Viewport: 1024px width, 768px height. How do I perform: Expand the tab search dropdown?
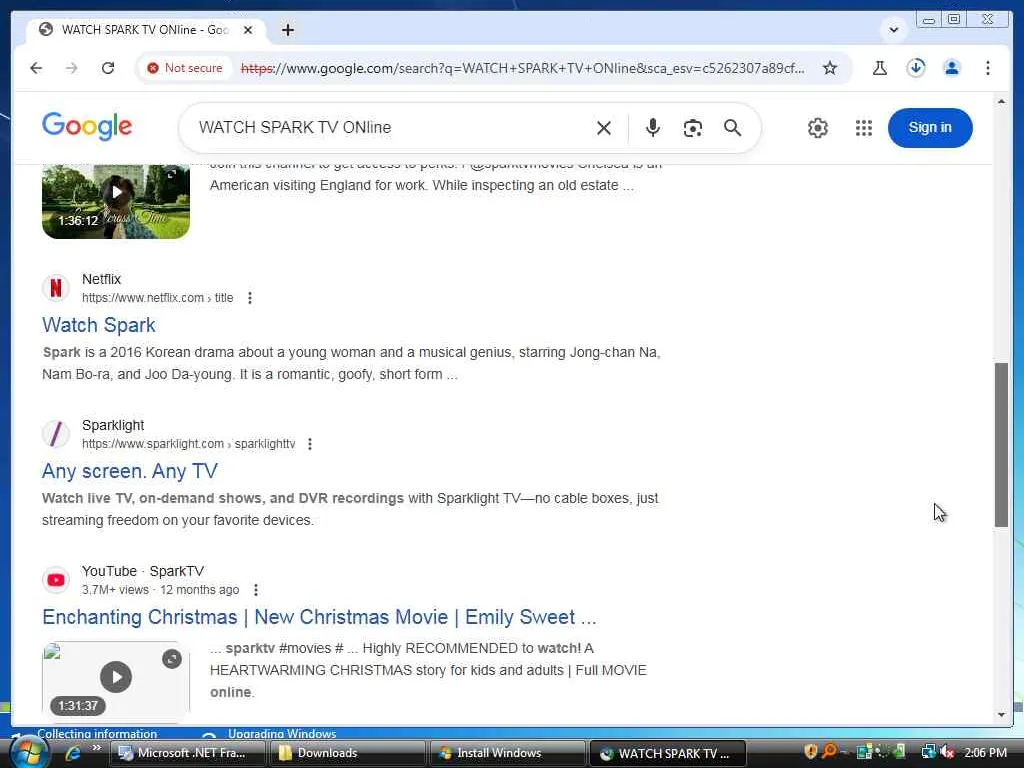click(893, 30)
